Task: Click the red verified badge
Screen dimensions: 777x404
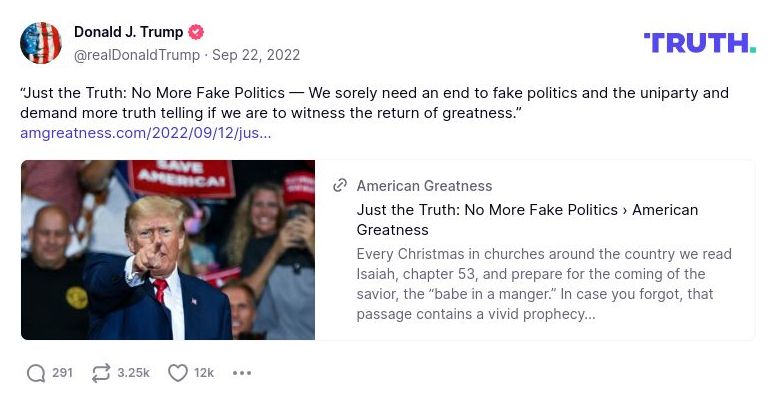Action: pos(197,32)
